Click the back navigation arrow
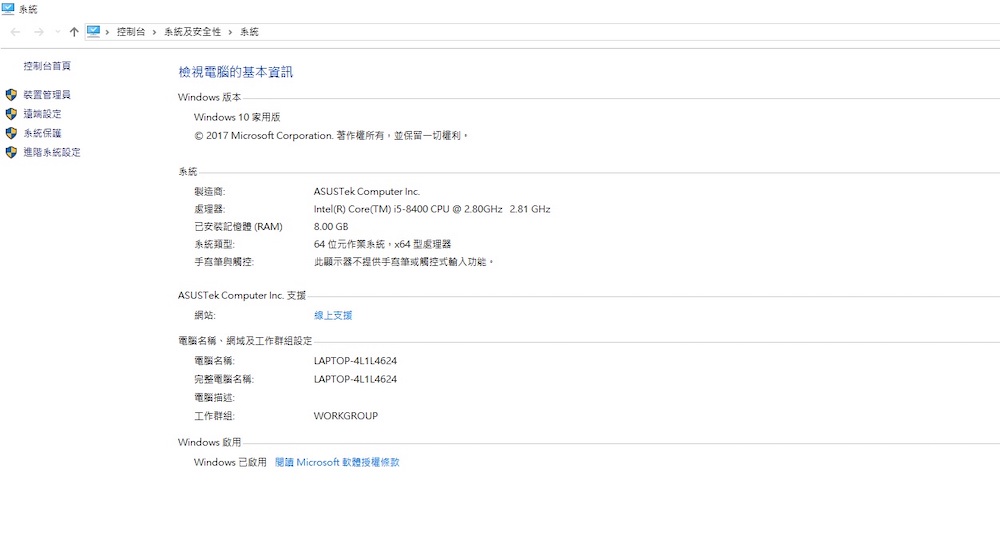Image resolution: width=1000 pixels, height=536 pixels. pyautogui.click(x=15, y=32)
